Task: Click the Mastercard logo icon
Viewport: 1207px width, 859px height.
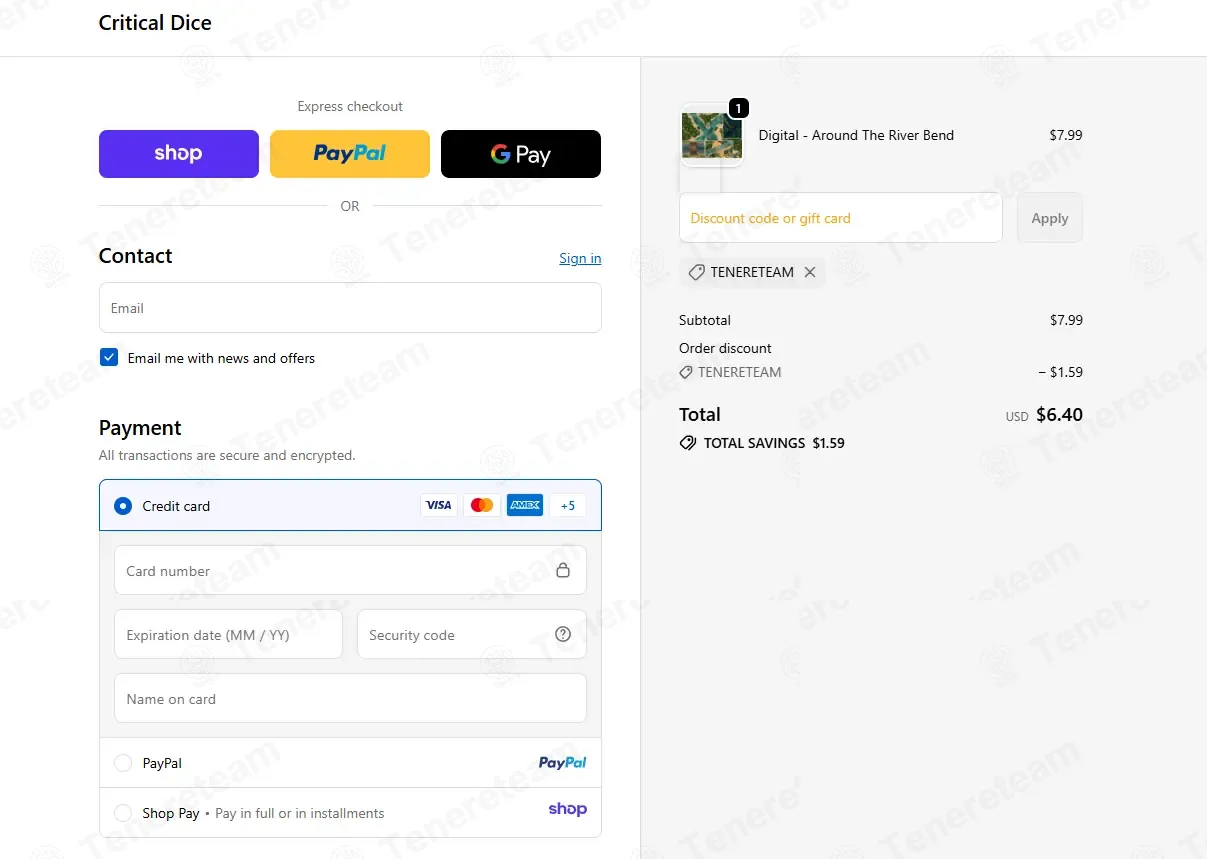Action: pos(482,505)
